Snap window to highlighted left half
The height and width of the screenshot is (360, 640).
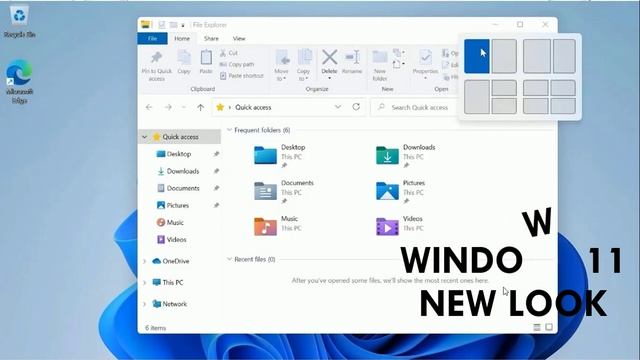477,56
